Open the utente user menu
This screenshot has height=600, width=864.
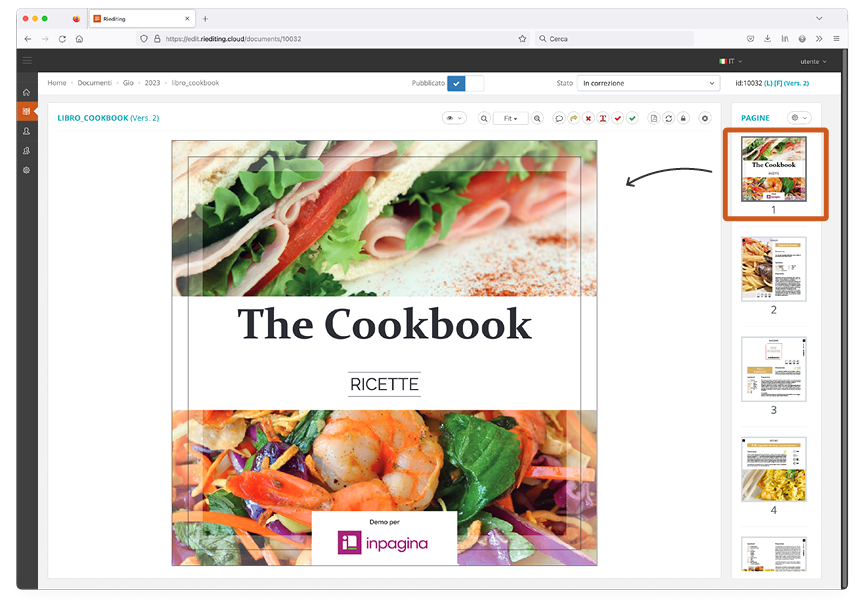tap(806, 61)
